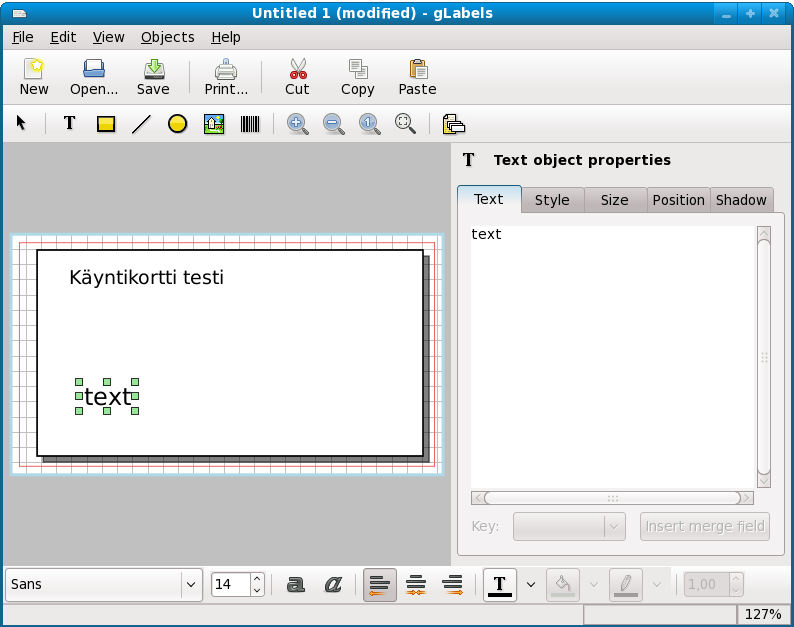Click the Käyntikortti testi text object
This screenshot has height=627, width=794.
146,277
